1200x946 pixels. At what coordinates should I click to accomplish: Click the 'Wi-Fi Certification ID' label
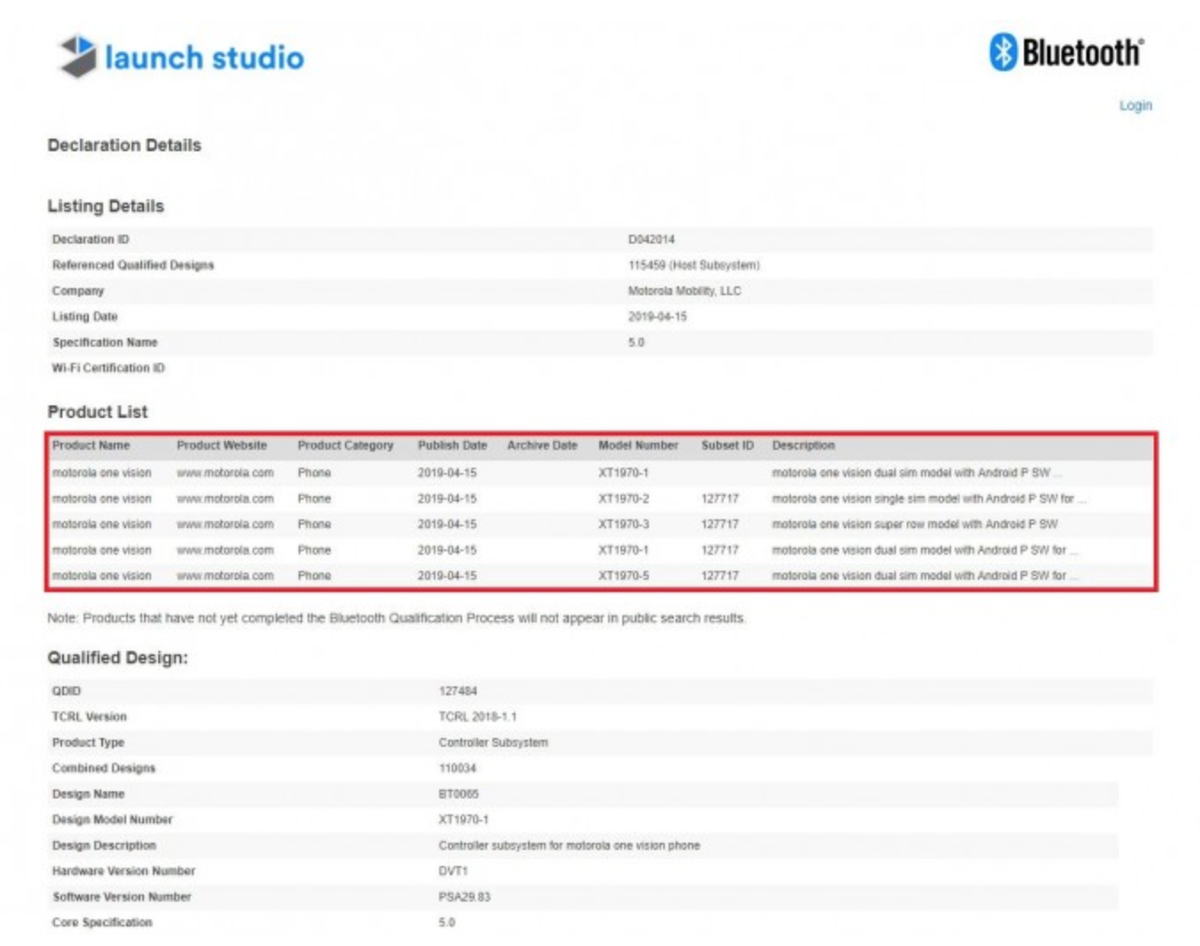[108, 369]
